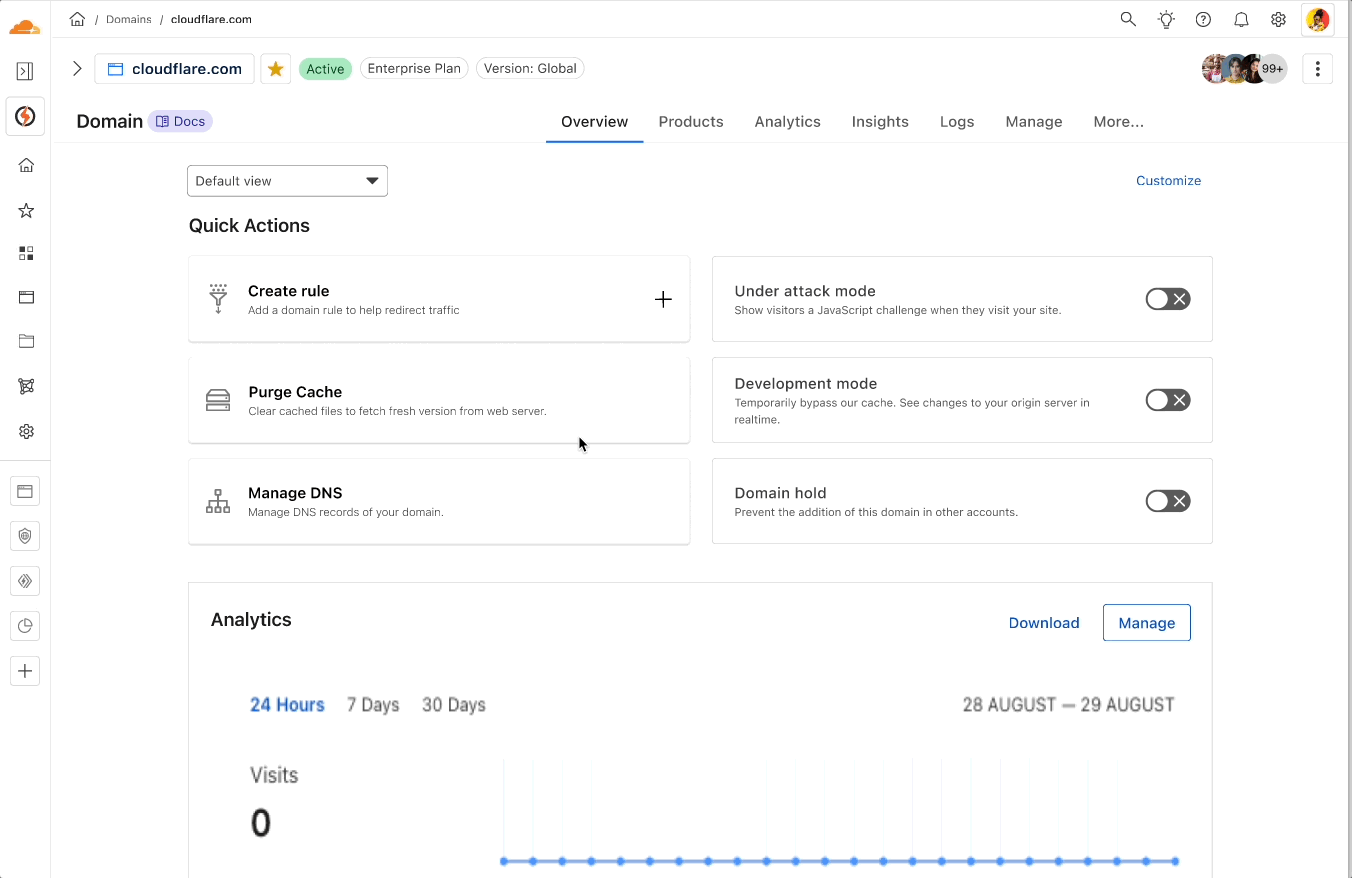Viewport: 1352px width, 878px height.
Task: Click the boxed shield icon in sidebar
Action: [25, 536]
